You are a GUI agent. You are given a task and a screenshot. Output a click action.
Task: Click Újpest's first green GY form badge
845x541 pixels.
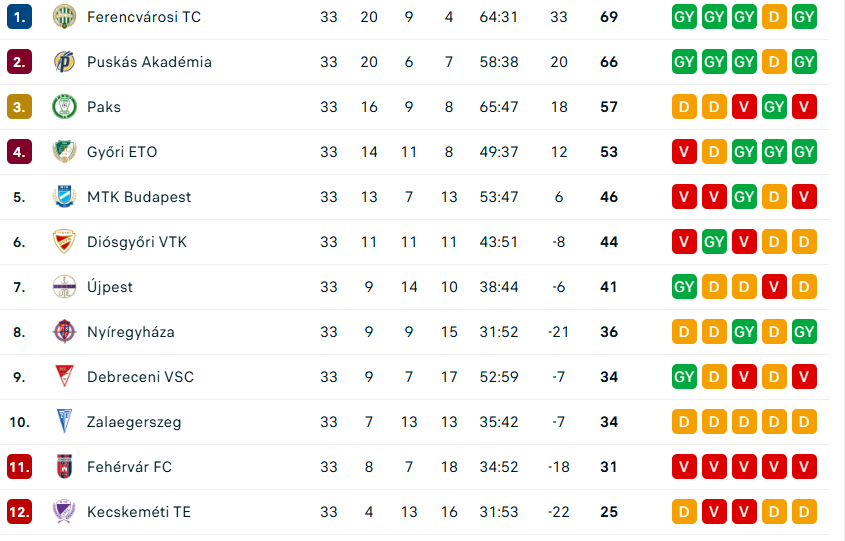684,287
